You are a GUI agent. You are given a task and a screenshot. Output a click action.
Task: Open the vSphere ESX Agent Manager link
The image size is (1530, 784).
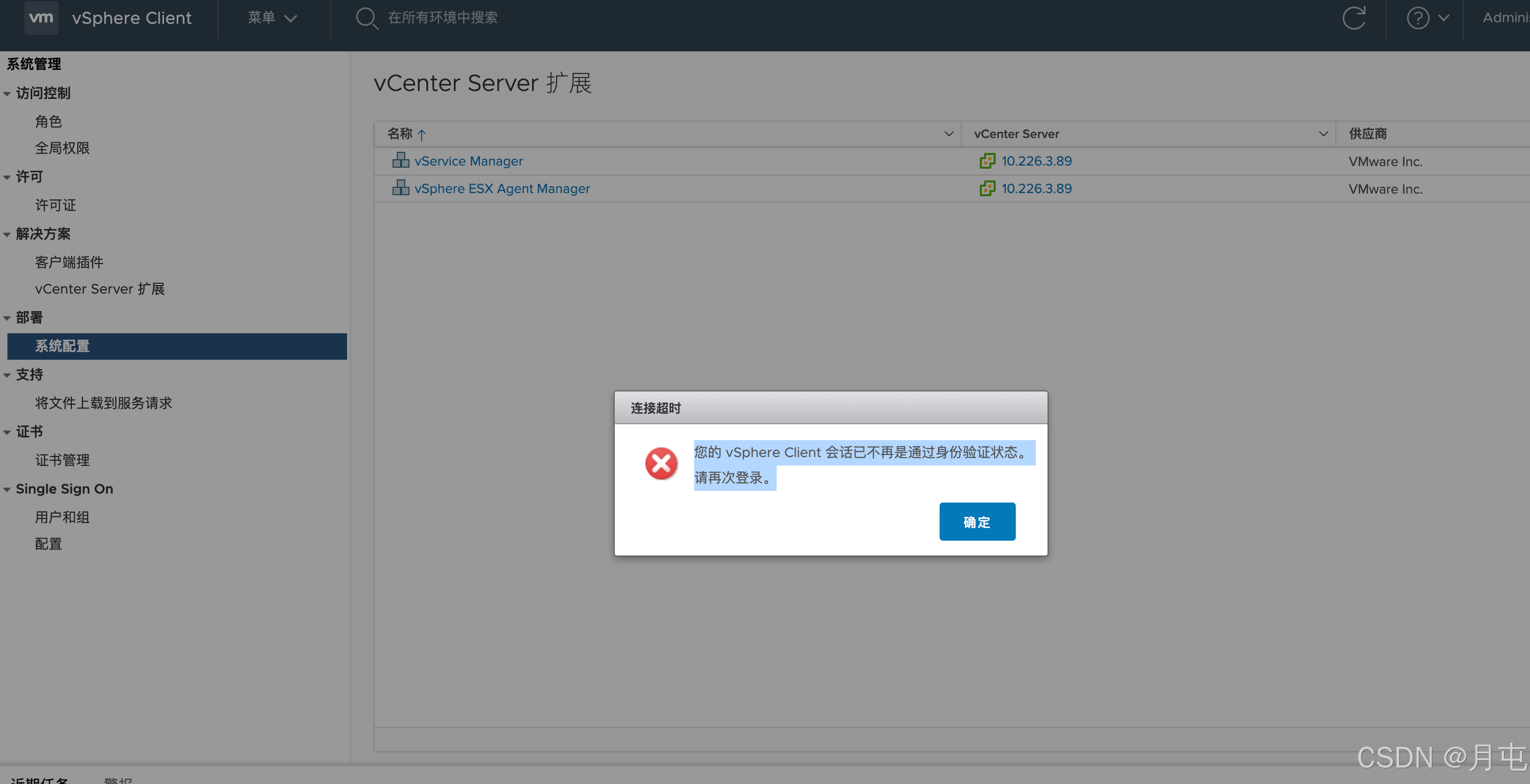pos(502,188)
